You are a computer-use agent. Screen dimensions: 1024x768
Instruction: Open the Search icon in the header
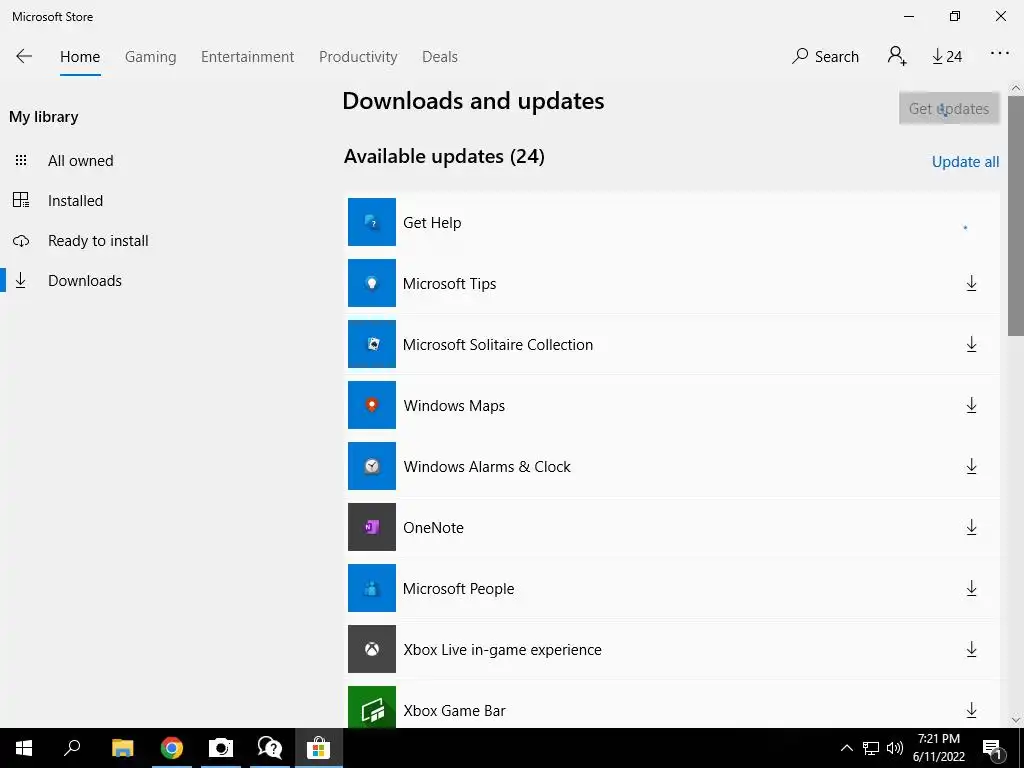point(825,57)
